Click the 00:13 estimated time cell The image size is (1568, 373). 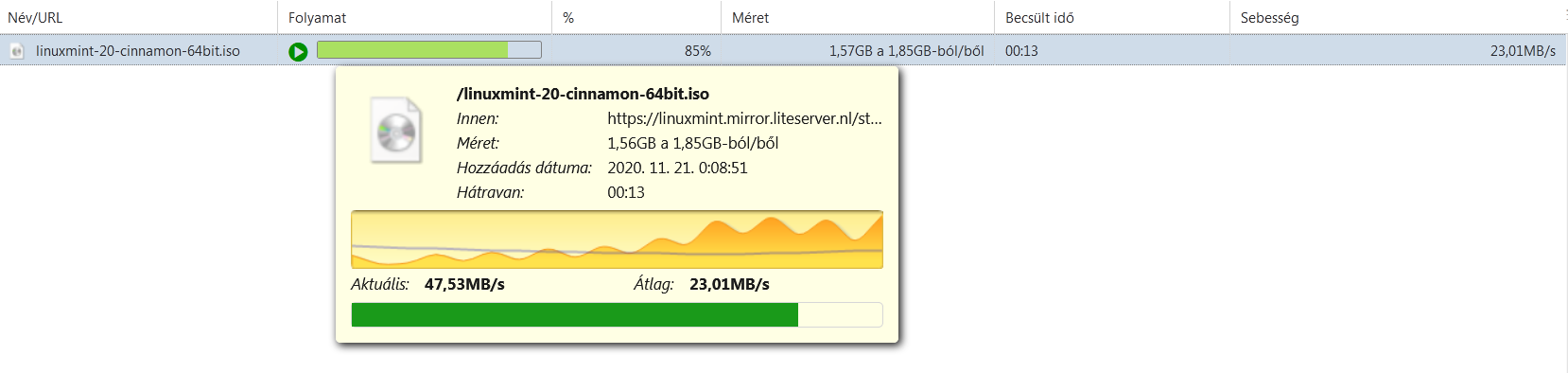[x=1021, y=51]
